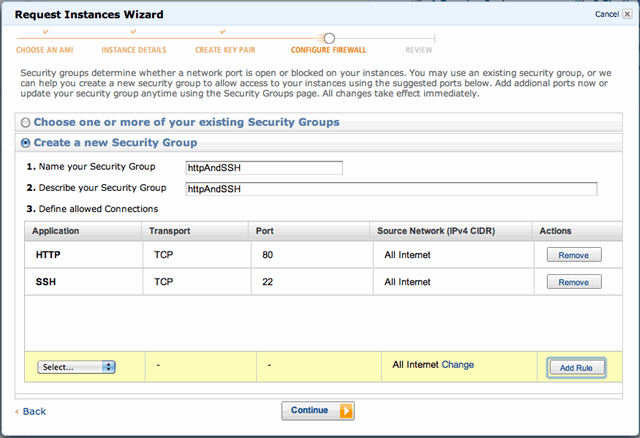Screen dimensions: 640x438
Task: Click the Add Rule button
Action: coord(576,367)
